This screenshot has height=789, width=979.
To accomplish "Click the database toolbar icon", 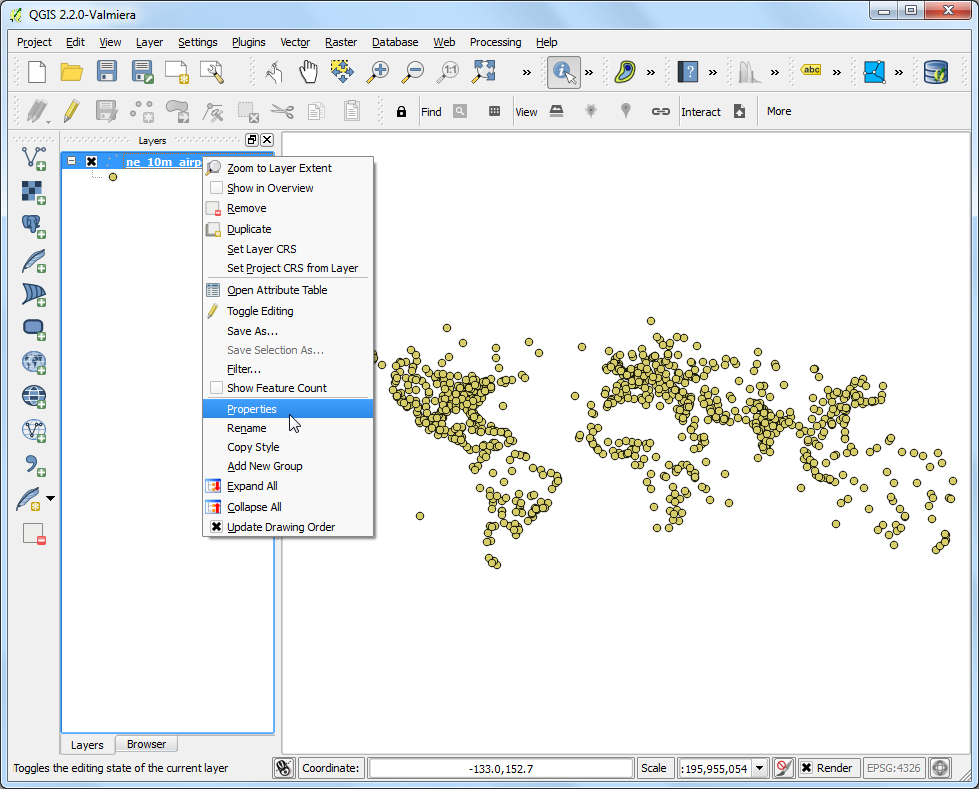I will click(936, 72).
